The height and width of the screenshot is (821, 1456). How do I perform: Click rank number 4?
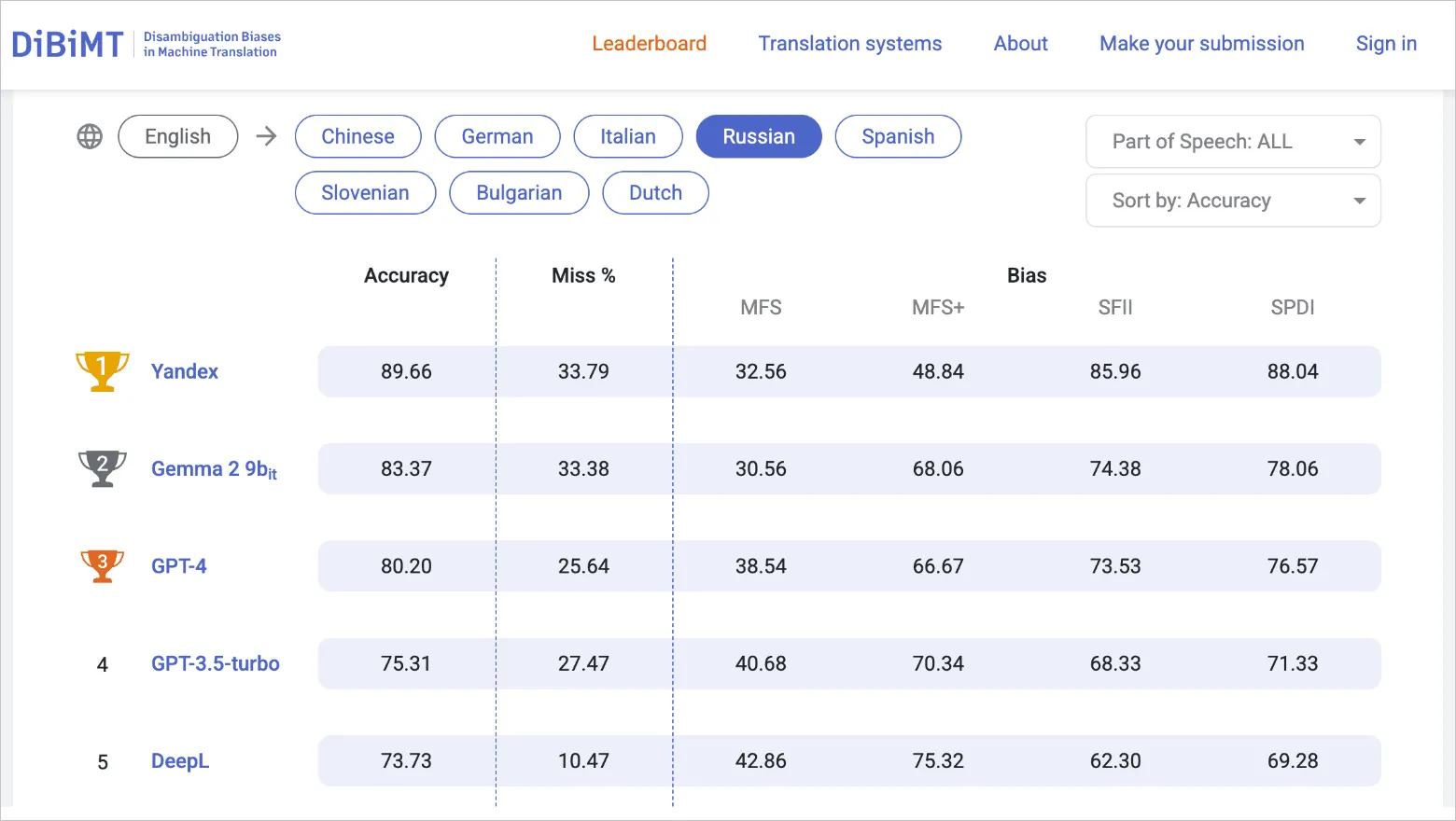(x=103, y=664)
